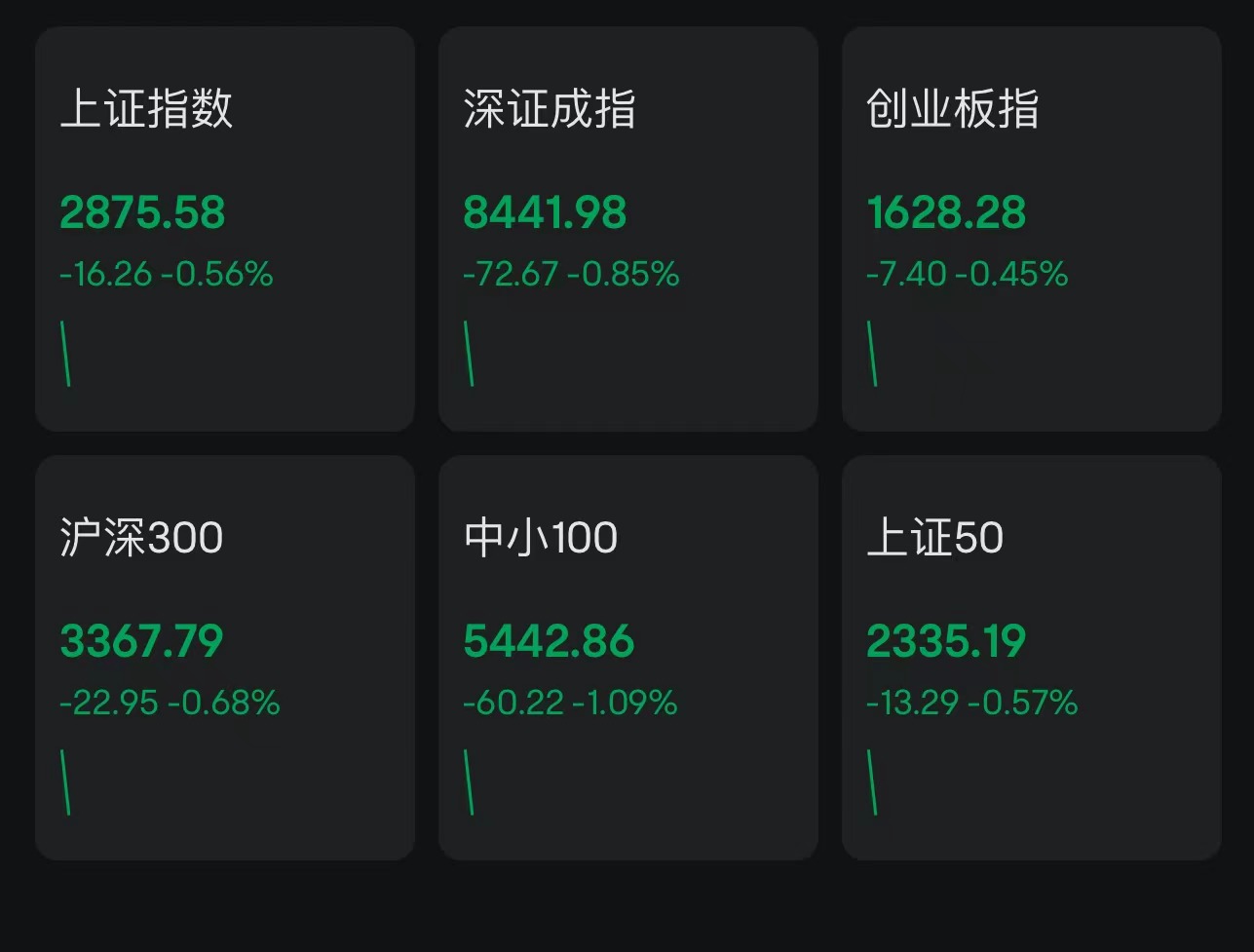Open the 上证指数 index card
Image resolution: width=1254 pixels, height=952 pixels.
pyautogui.click(x=225, y=229)
